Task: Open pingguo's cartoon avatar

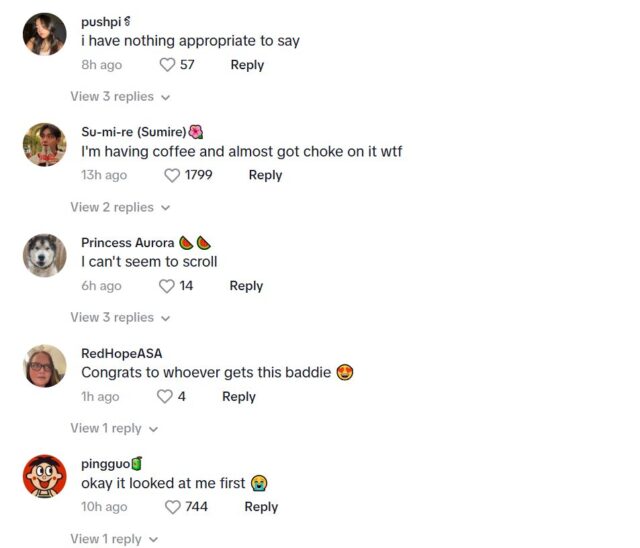Action: (x=44, y=476)
